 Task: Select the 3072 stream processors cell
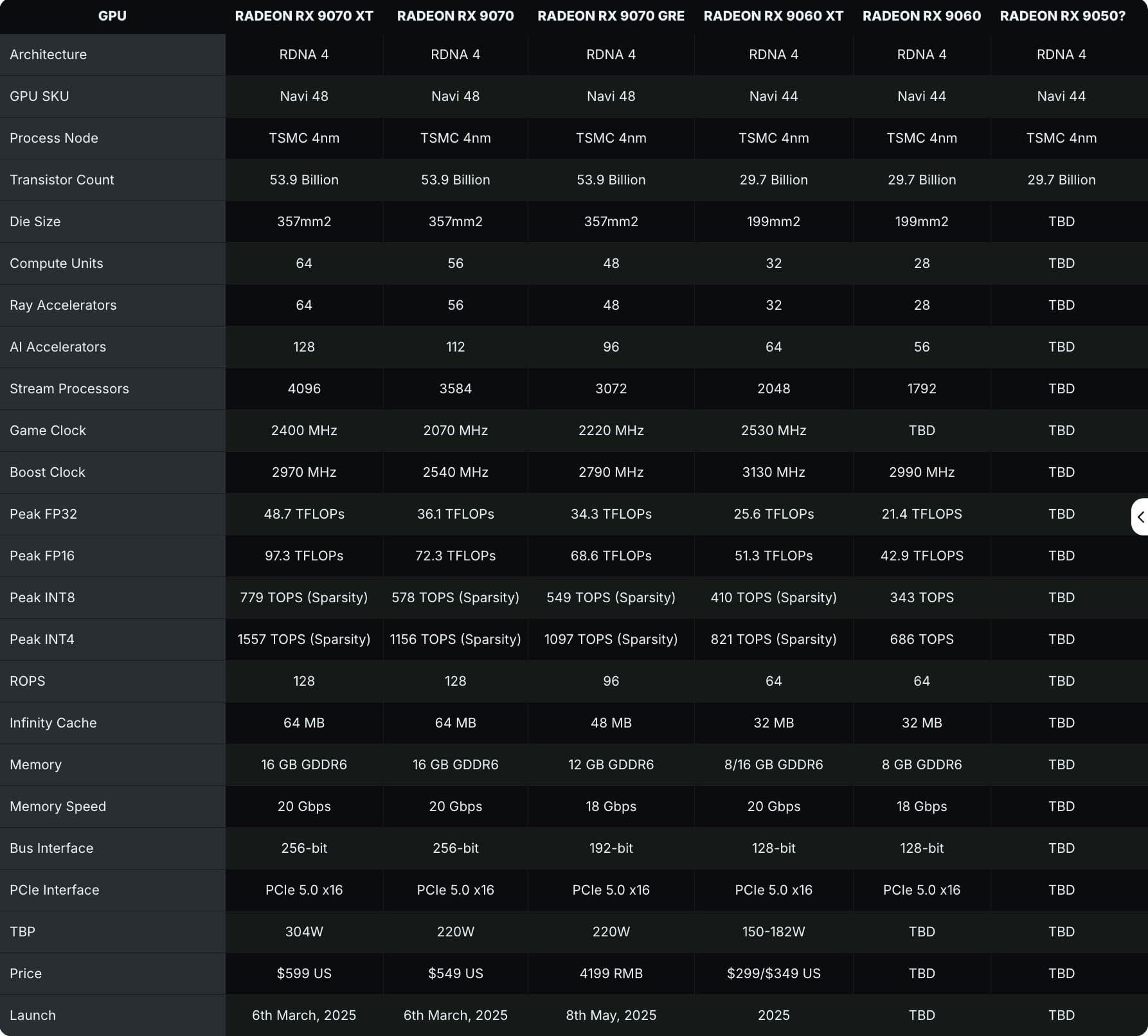pyautogui.click(x=611, y=389)
